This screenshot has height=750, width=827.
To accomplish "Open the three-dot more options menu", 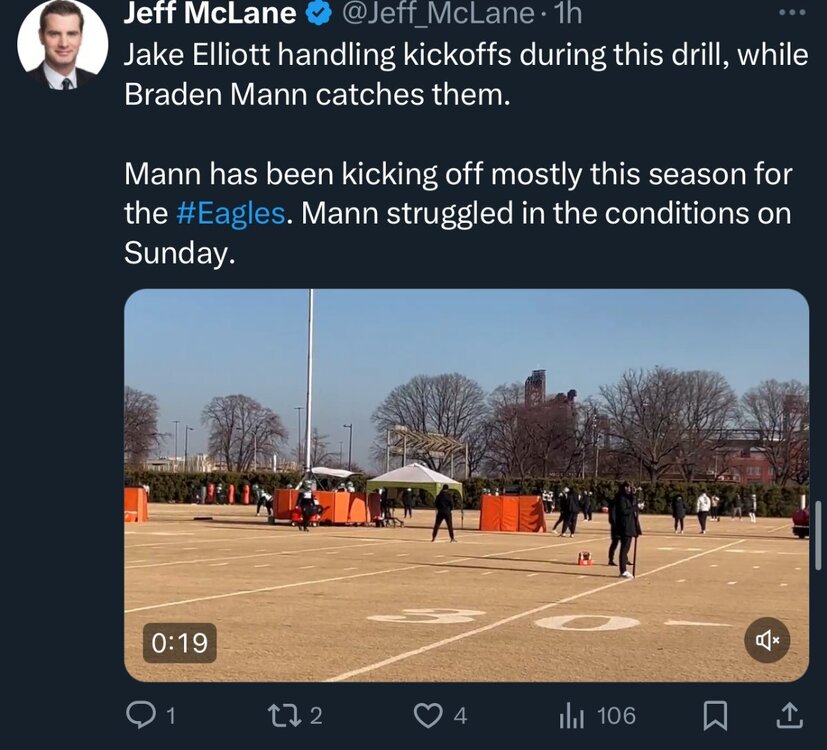I will pyautogui.click(x=792, y=13).
